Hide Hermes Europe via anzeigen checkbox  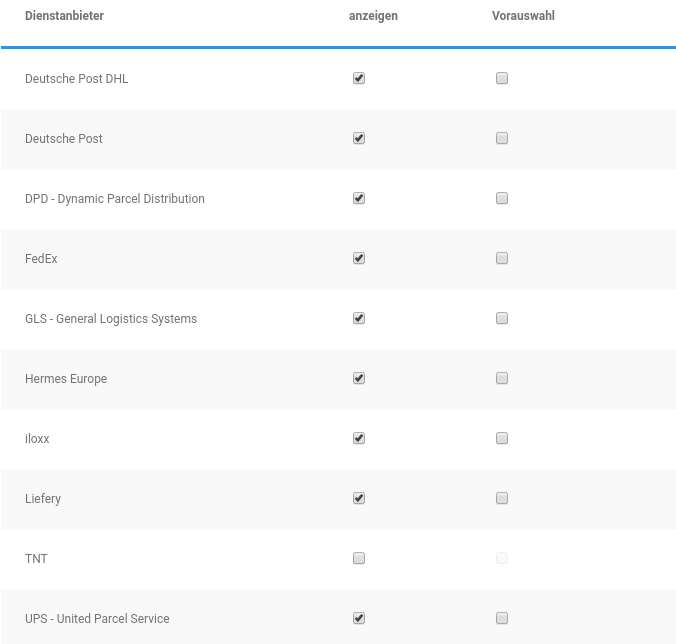(x=359, y=378)
